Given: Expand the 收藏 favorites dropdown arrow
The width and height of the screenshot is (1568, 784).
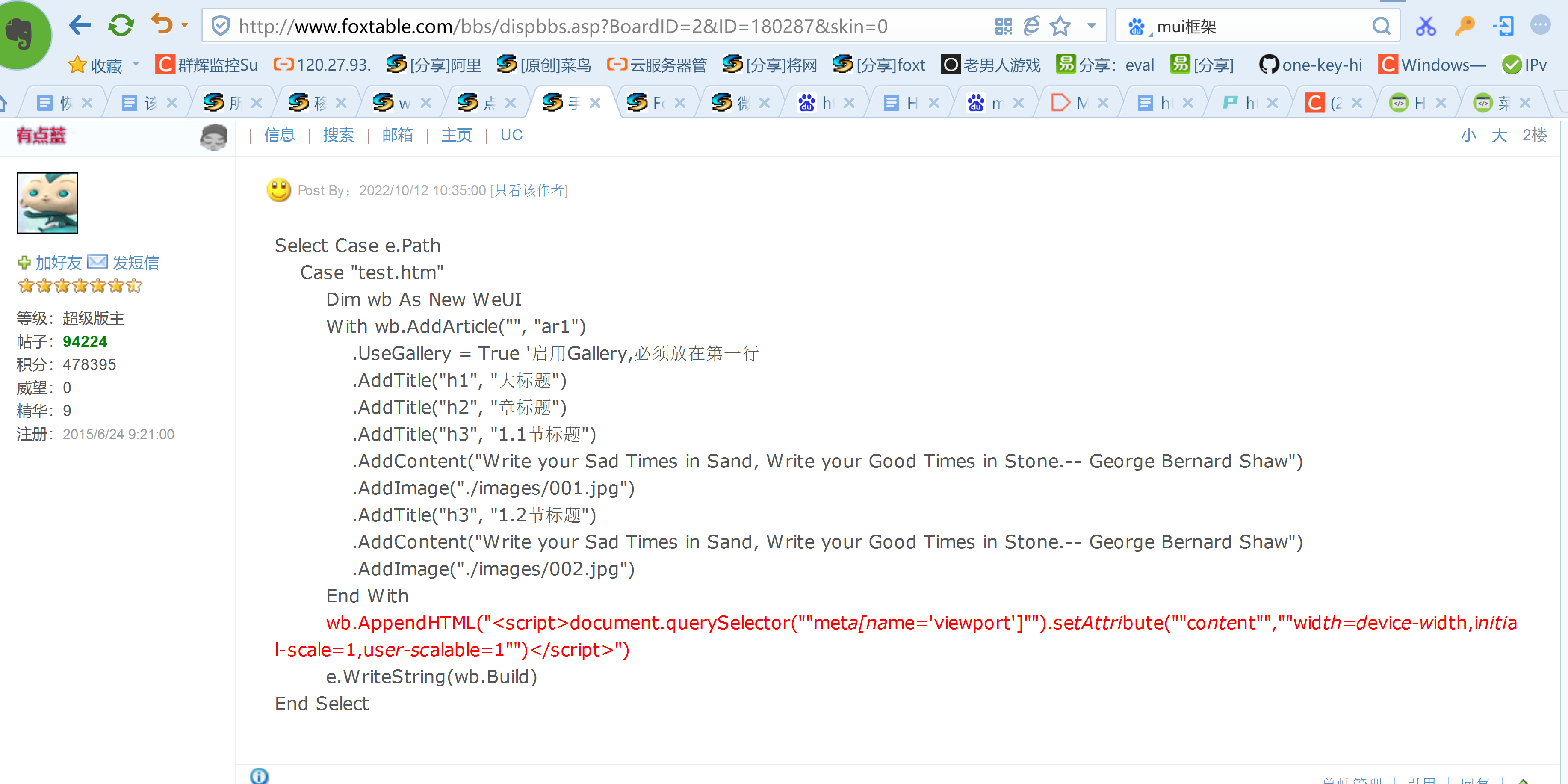Looking at the screenshot, I should (x=136, y=63).
